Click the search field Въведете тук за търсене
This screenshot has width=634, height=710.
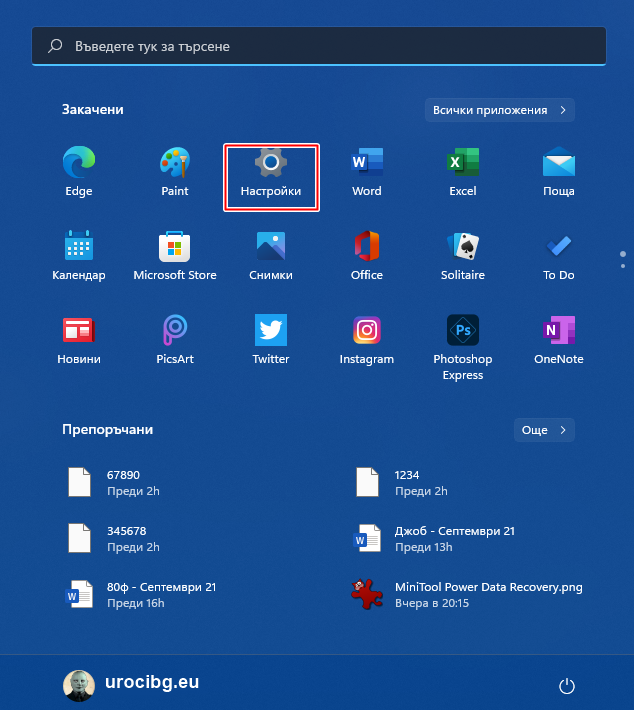[319, 46]
